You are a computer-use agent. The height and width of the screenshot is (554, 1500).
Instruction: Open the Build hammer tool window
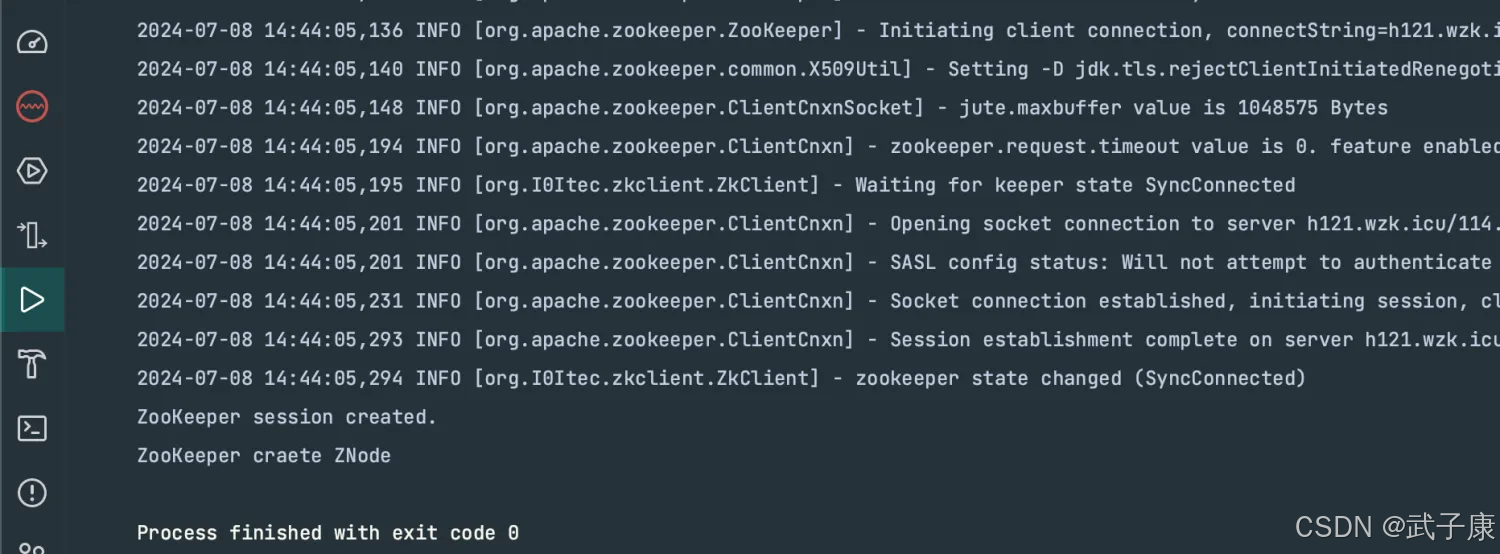coord(32,364)
